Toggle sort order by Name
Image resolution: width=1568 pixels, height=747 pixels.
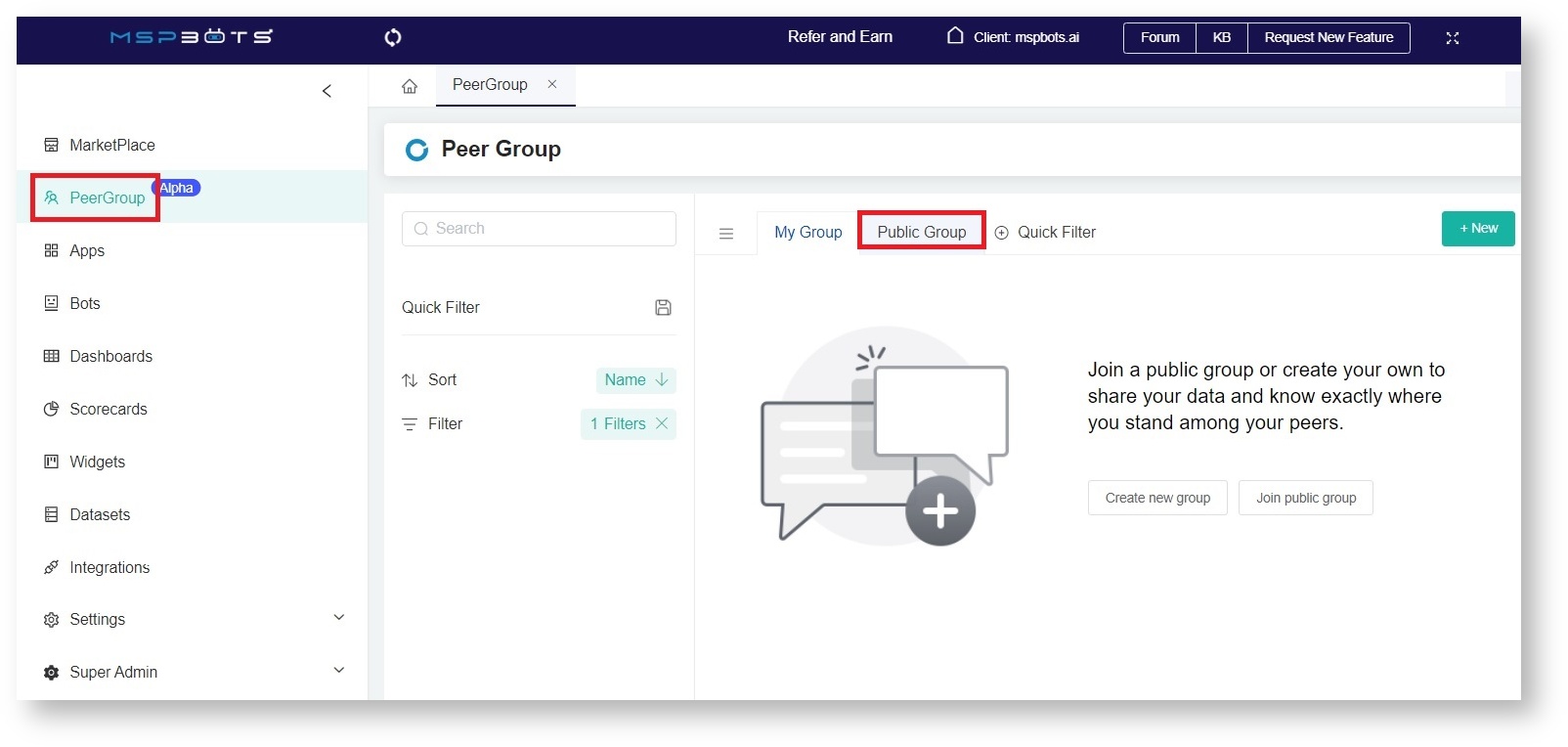635,379
